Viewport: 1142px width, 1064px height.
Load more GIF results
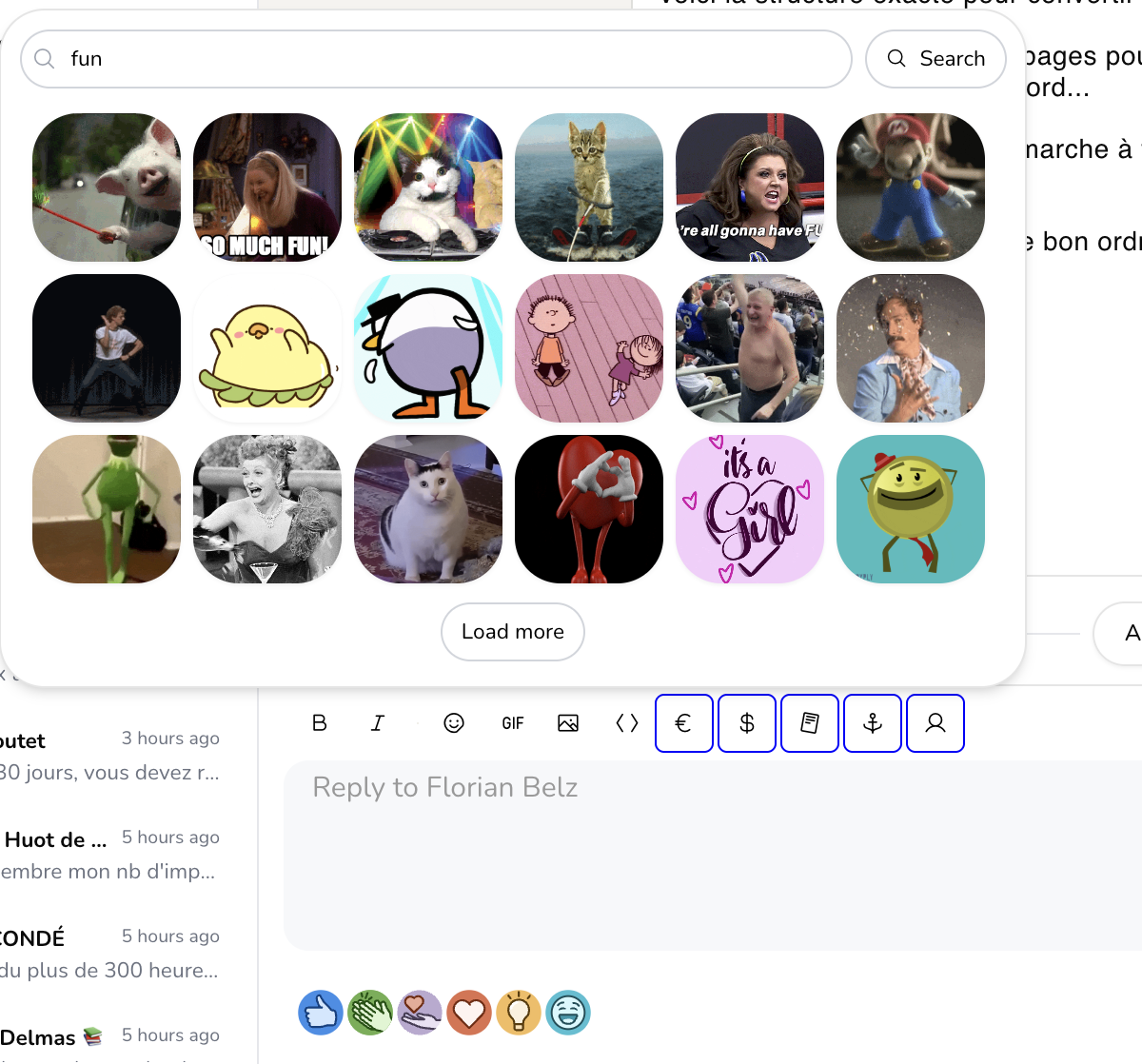click(513, 632)
